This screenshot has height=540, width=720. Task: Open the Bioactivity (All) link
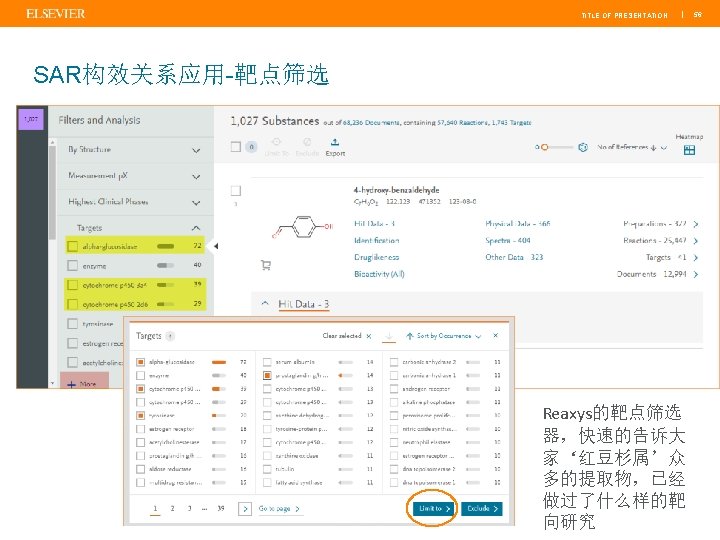pos(379,274)
